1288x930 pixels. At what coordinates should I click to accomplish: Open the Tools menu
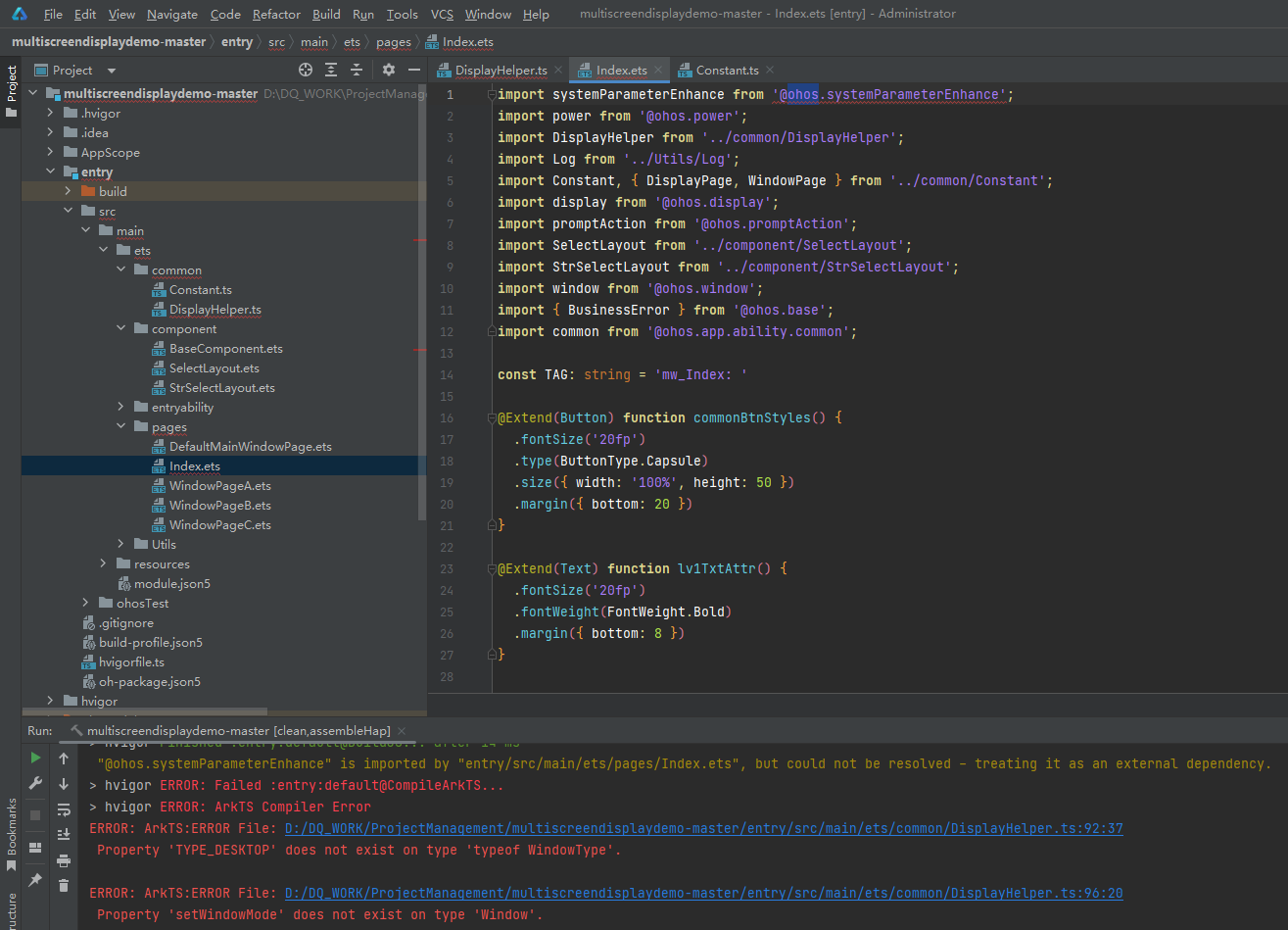click(x=402, y=14)
